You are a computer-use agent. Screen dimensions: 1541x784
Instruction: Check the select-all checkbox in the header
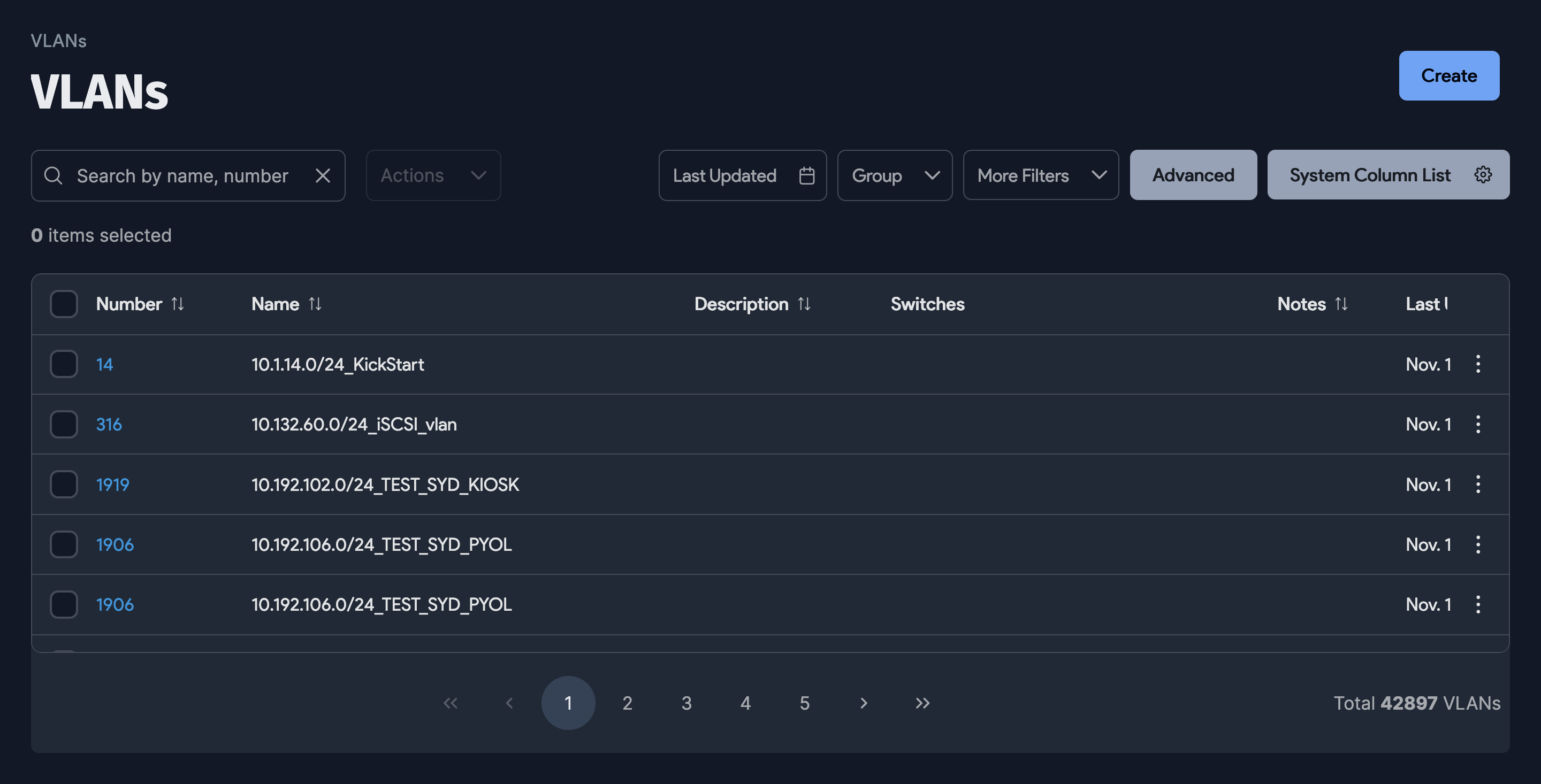coord(64,304)
